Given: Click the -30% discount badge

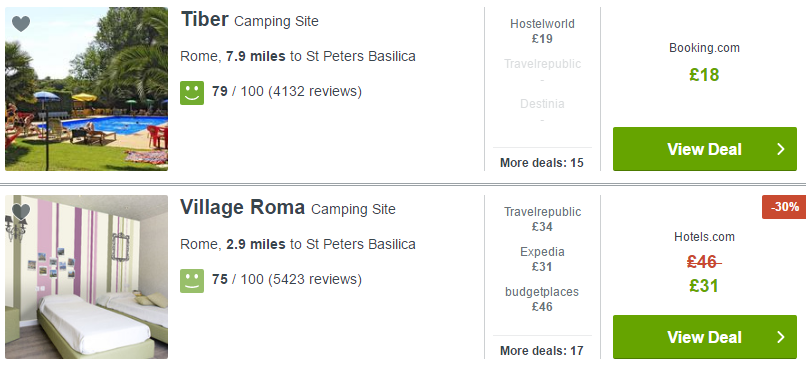Looking at the screenshot, I should pyautogui.click(x=784, y=207).
